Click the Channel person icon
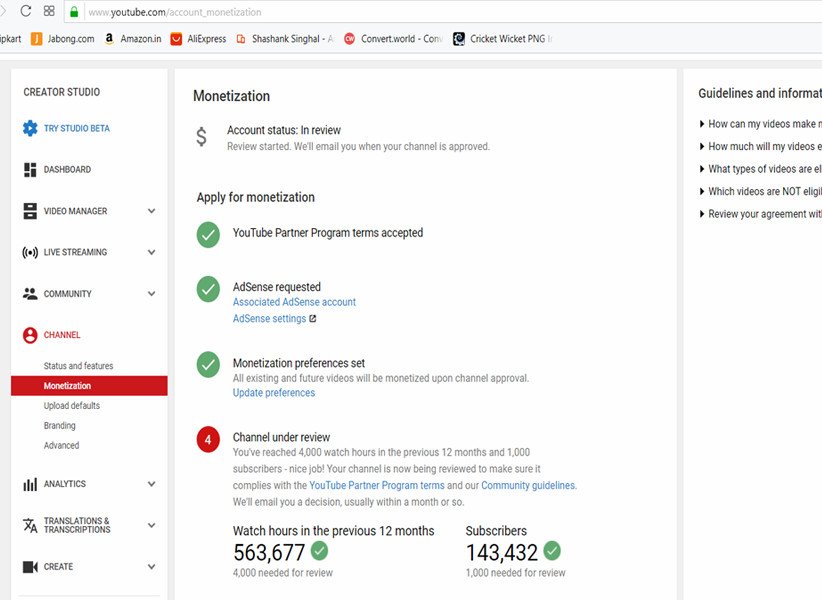The width and height of the screenshot is (822, 600). point(30,335)
